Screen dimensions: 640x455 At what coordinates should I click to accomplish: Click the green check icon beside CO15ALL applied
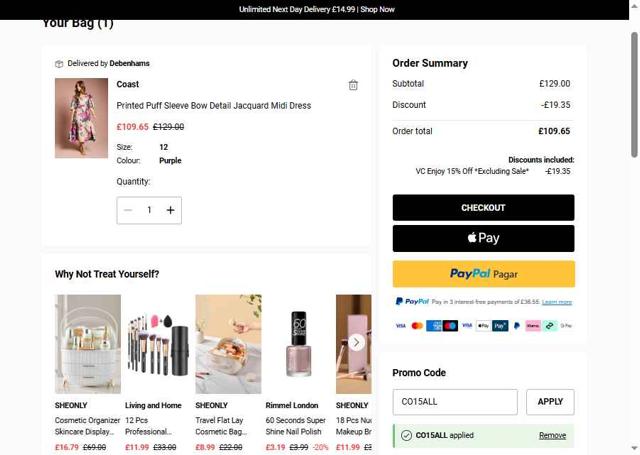(406, 435)
